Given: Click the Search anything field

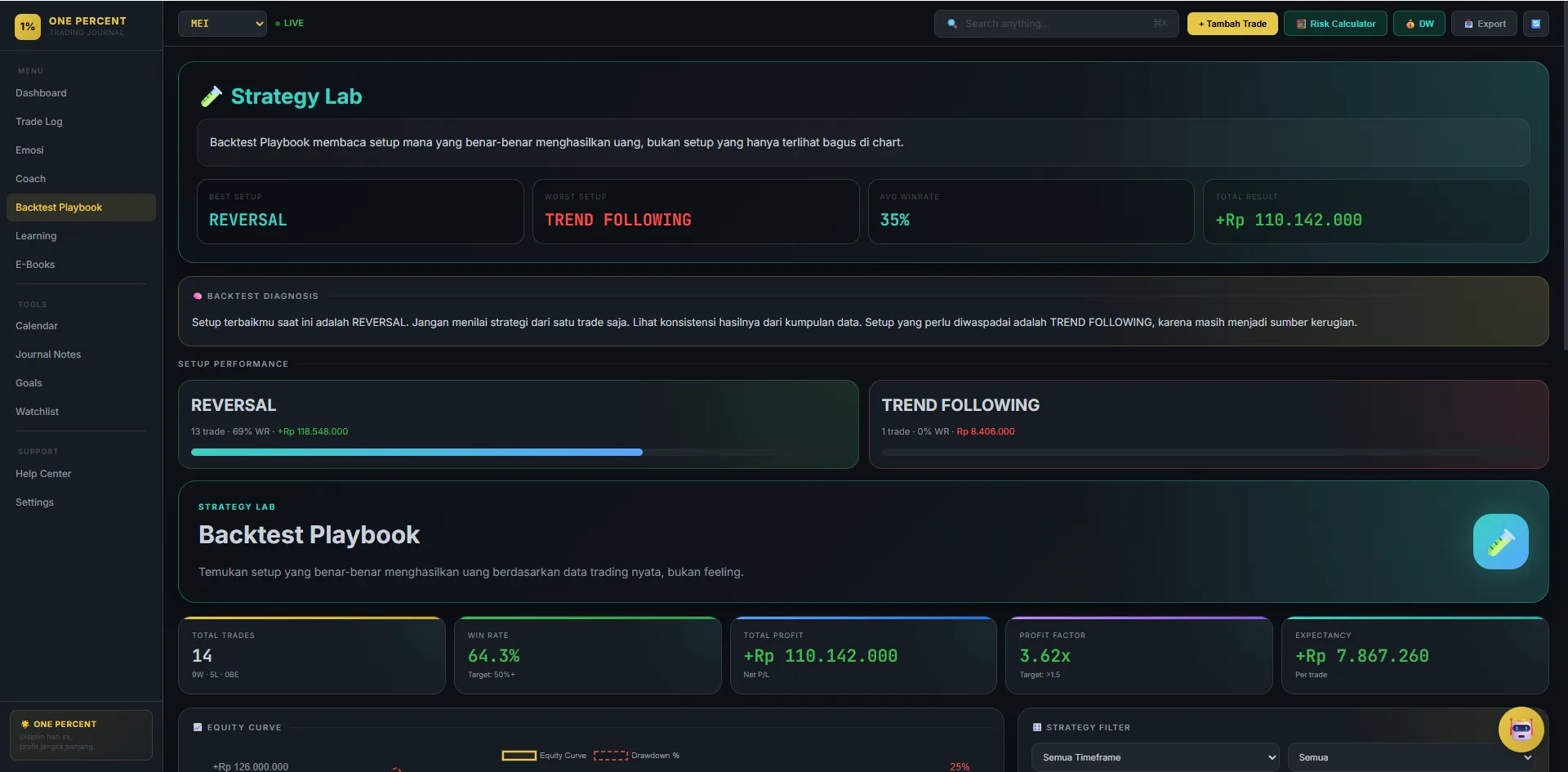Looking at the screenshot, I should [1056, 24].
